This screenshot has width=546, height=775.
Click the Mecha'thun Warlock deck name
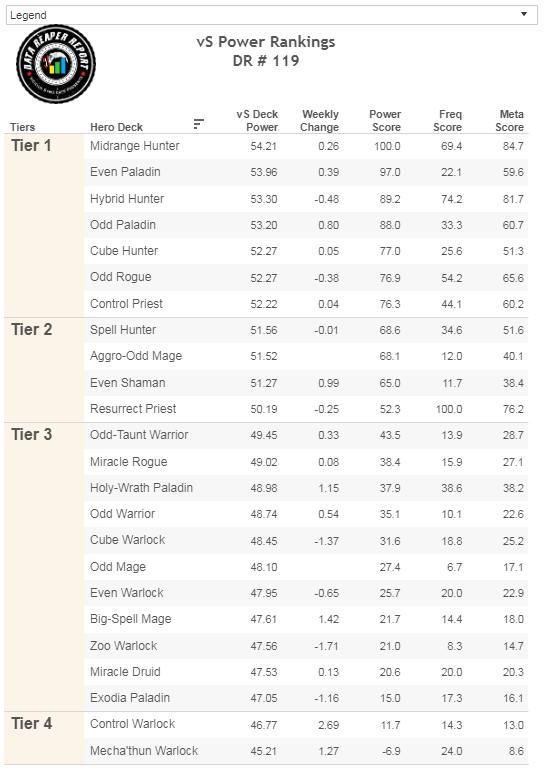tap(144, 751)
